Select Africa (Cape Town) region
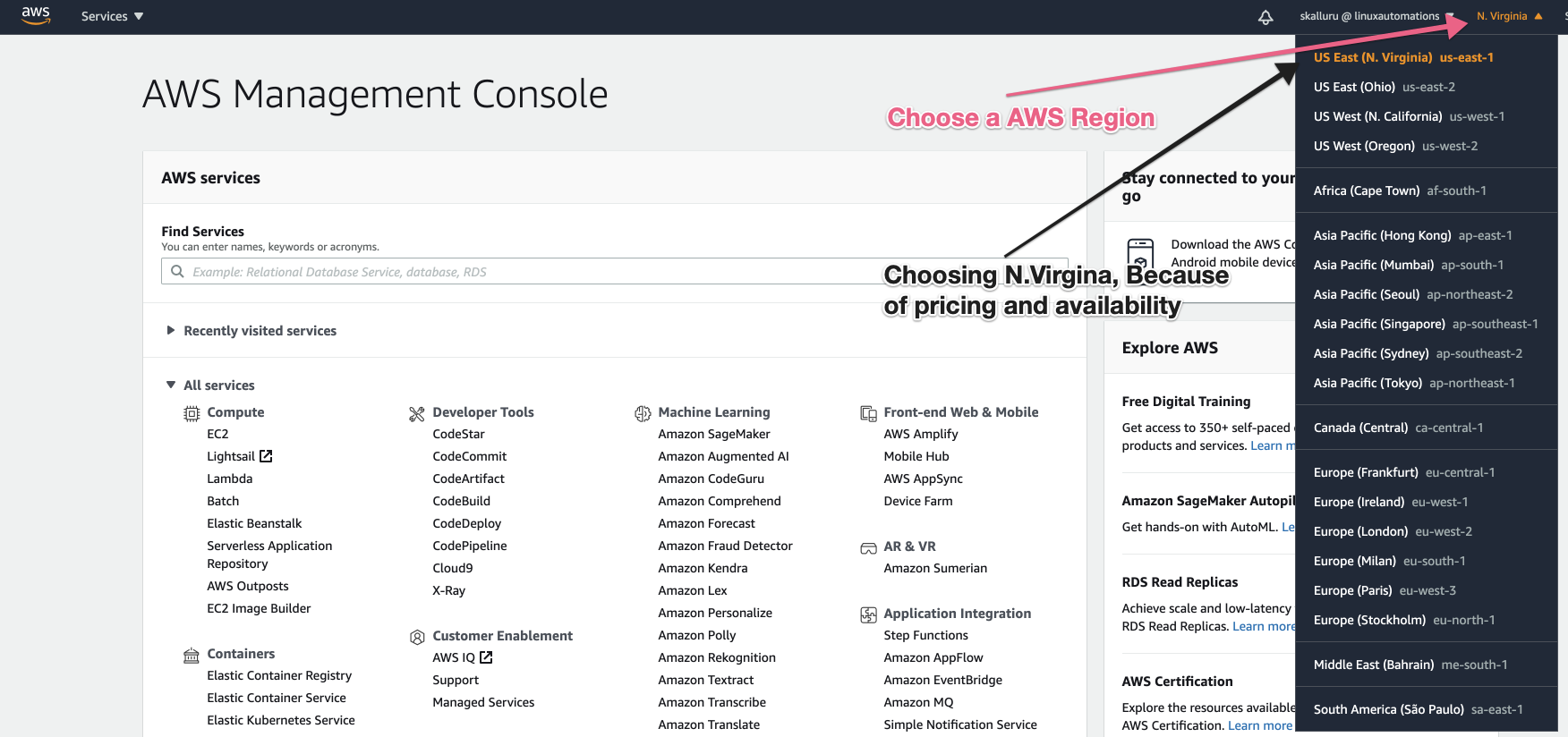The width and height of the screenshot is (1568, 737). 1427,191
